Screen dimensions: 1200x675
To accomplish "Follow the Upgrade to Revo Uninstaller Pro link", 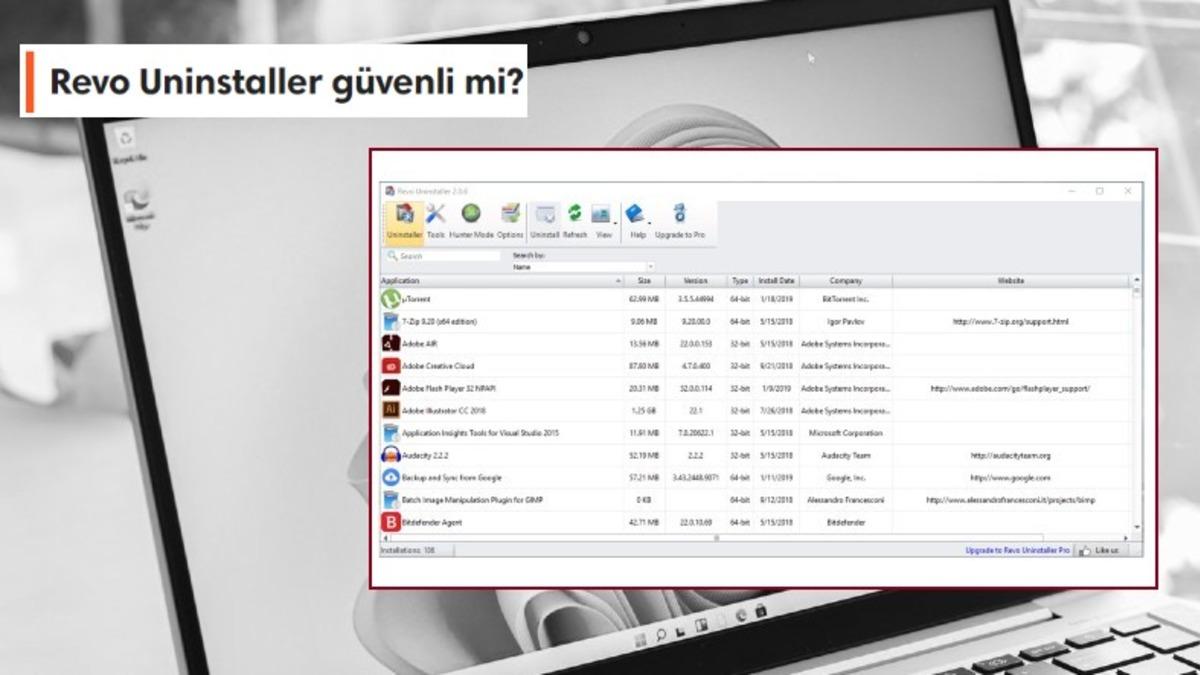I will tap(1017, 549).
